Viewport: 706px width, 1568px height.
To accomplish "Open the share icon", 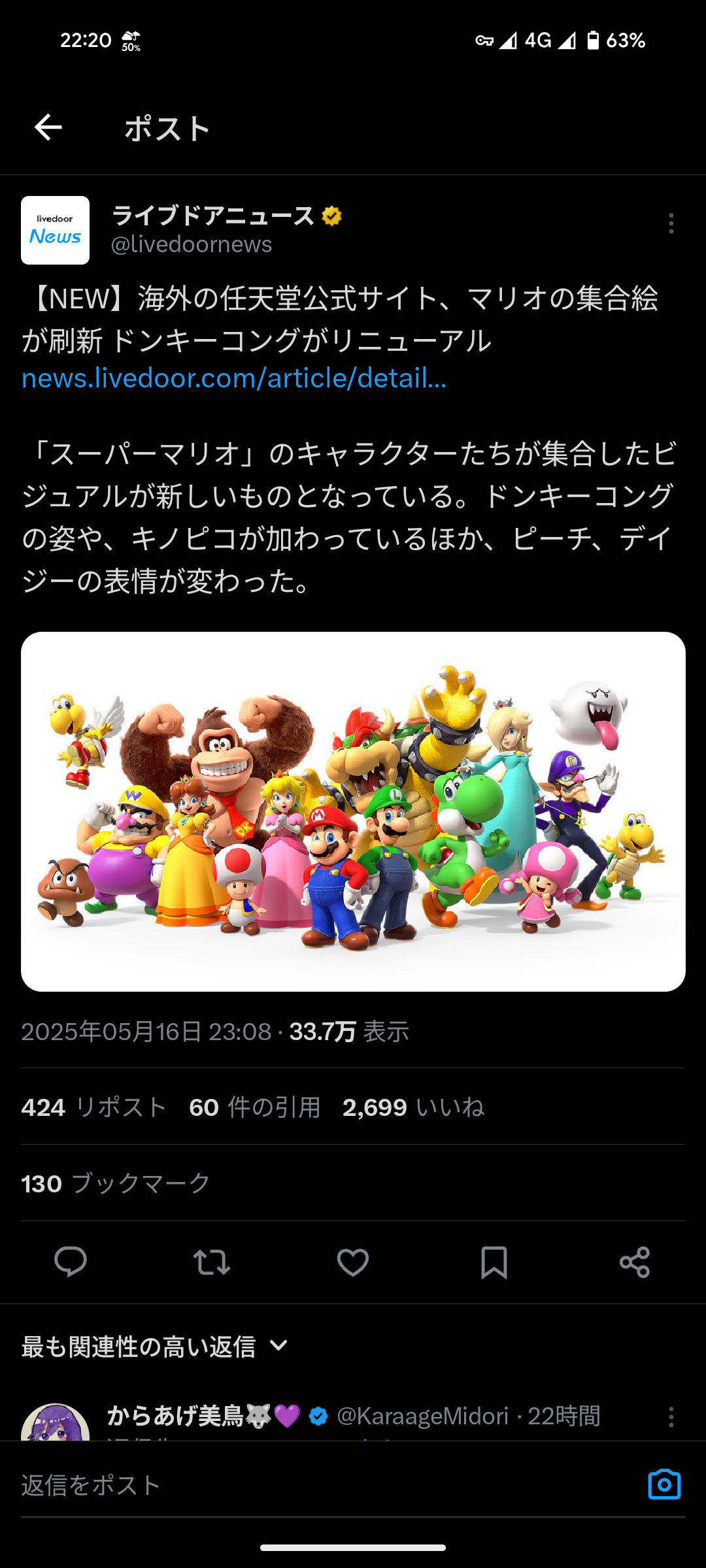I will click(x=635, y=1262).
